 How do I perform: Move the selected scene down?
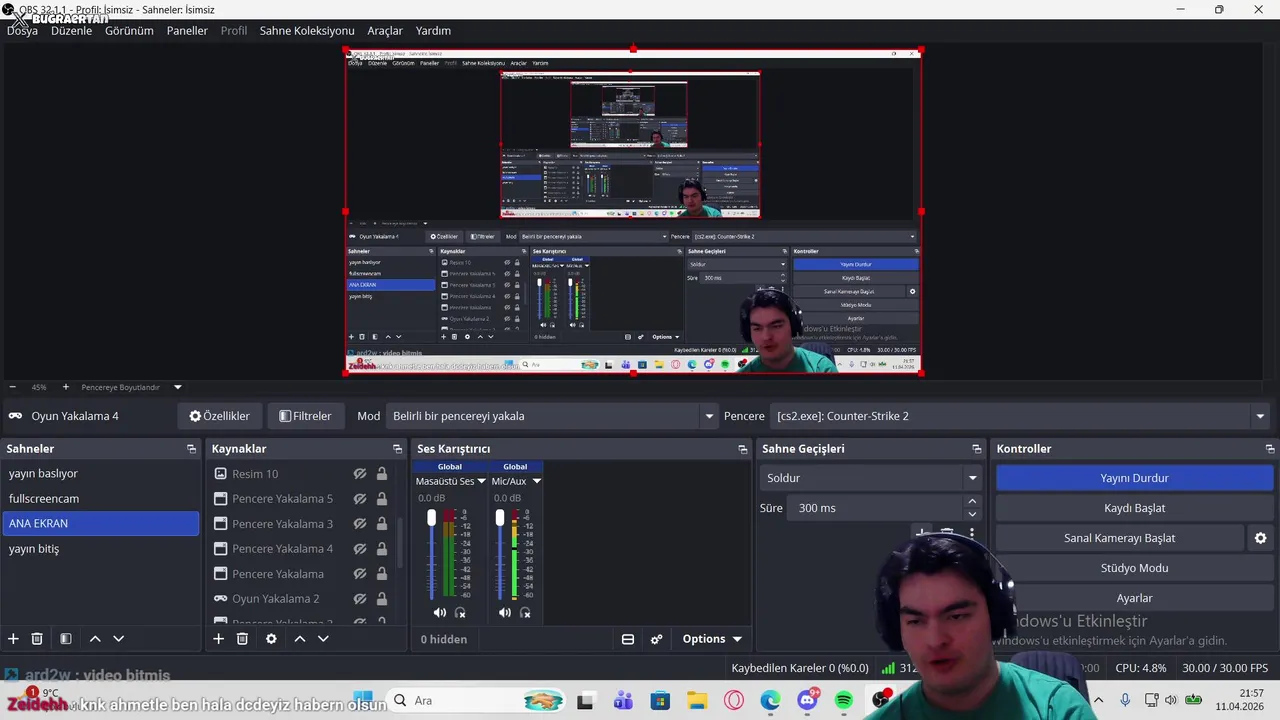(118, 639)
